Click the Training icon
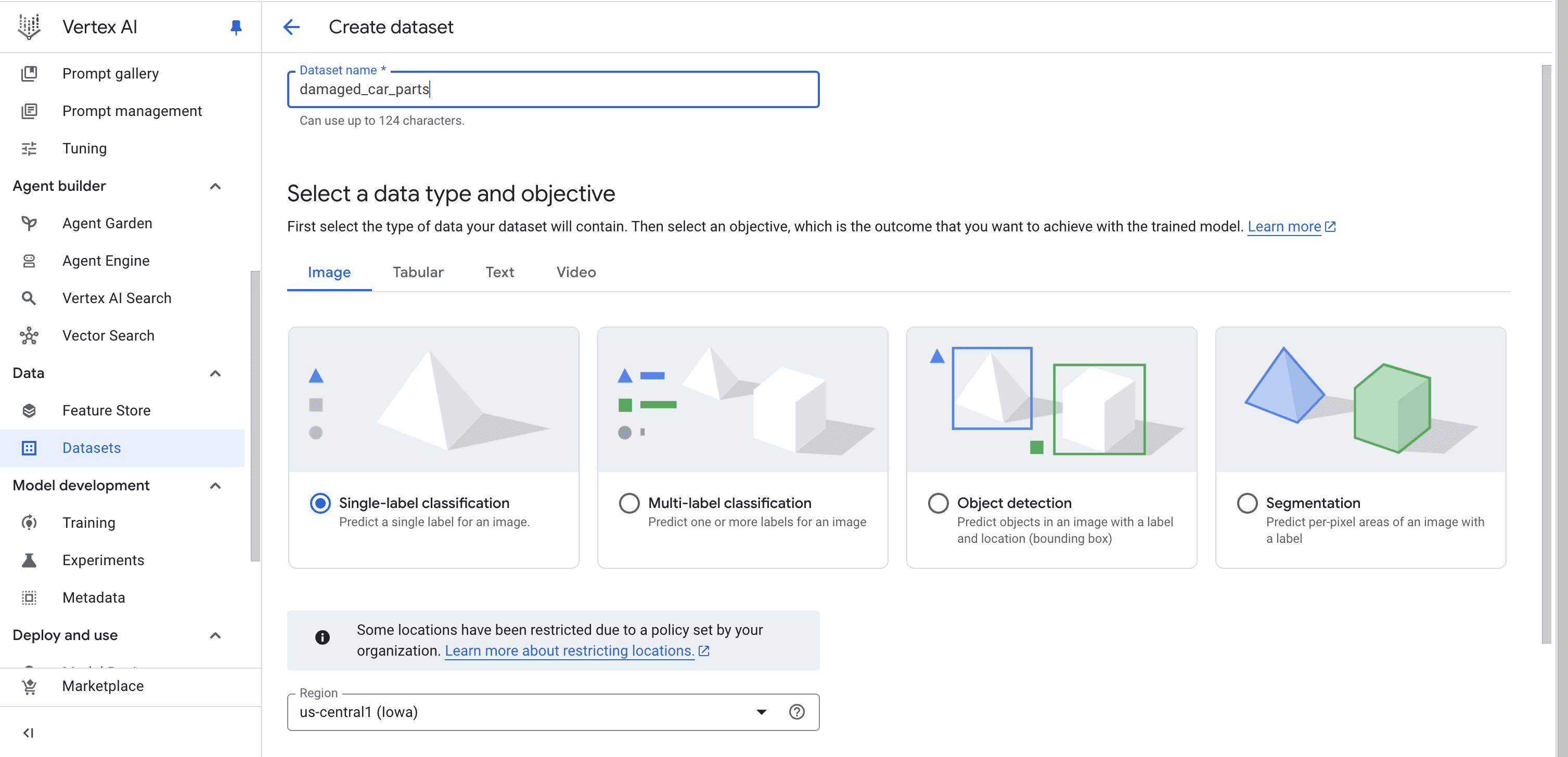Screen dimensions: 1568x757 (x=29, y=523)
